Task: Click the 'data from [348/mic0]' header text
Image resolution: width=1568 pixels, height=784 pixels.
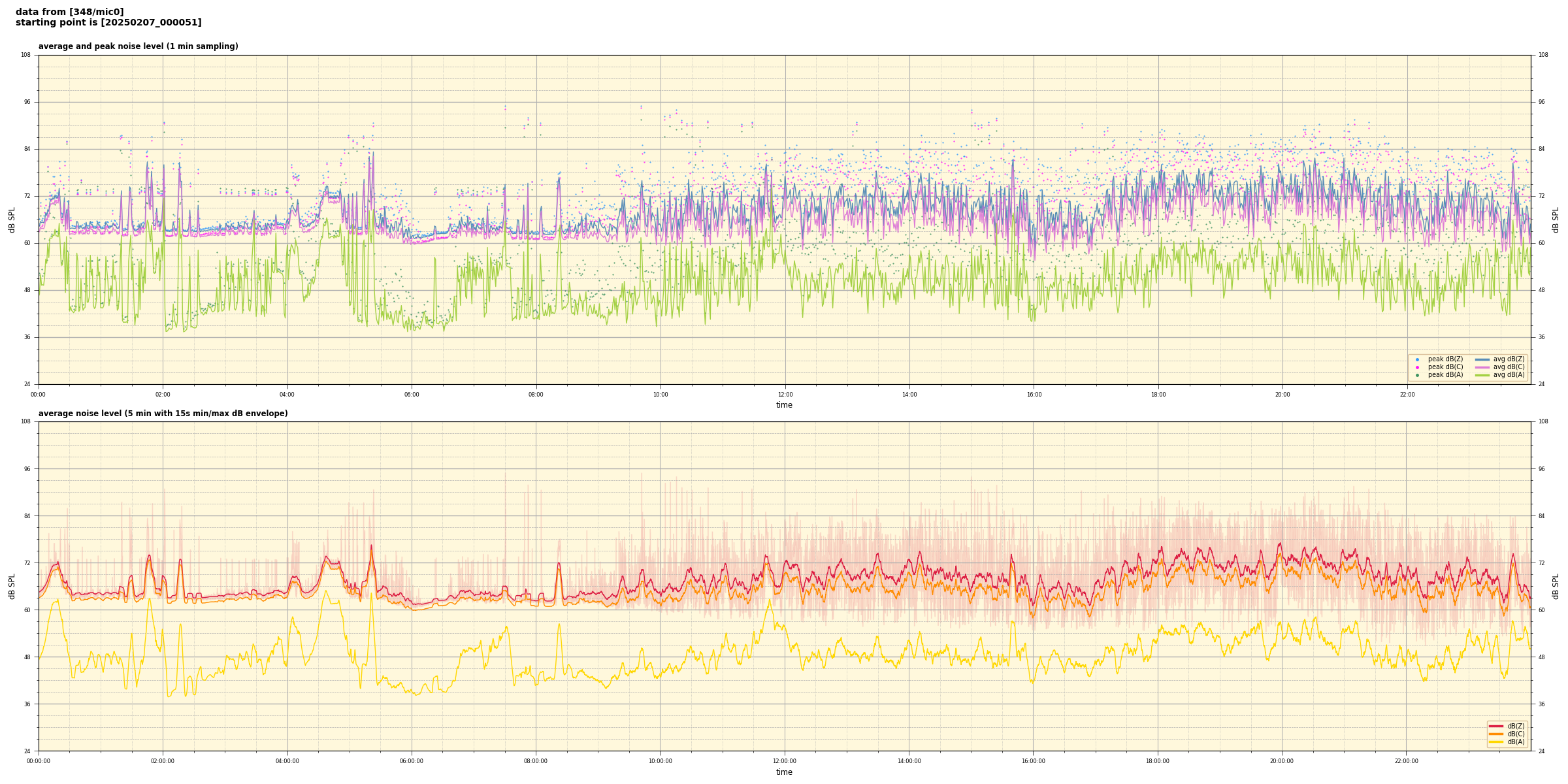Action: coord(69,12)
